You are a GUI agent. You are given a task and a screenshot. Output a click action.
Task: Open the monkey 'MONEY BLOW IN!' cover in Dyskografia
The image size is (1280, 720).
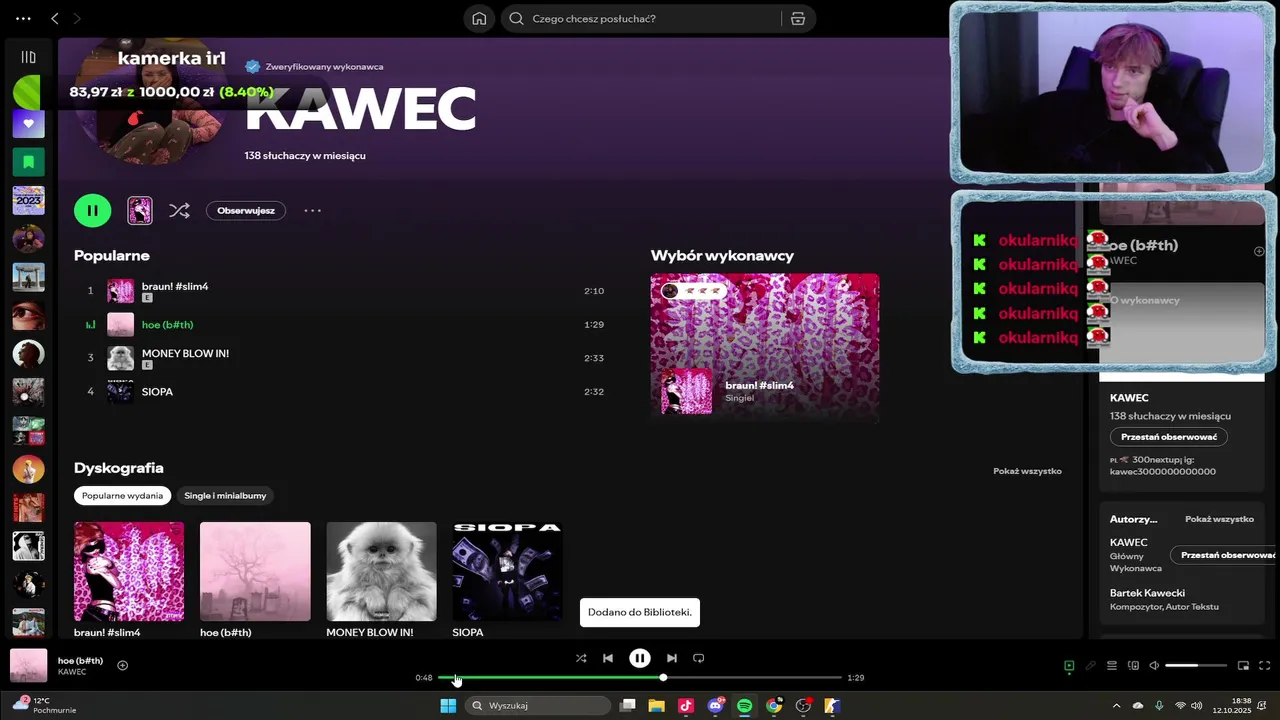(381, 571)
